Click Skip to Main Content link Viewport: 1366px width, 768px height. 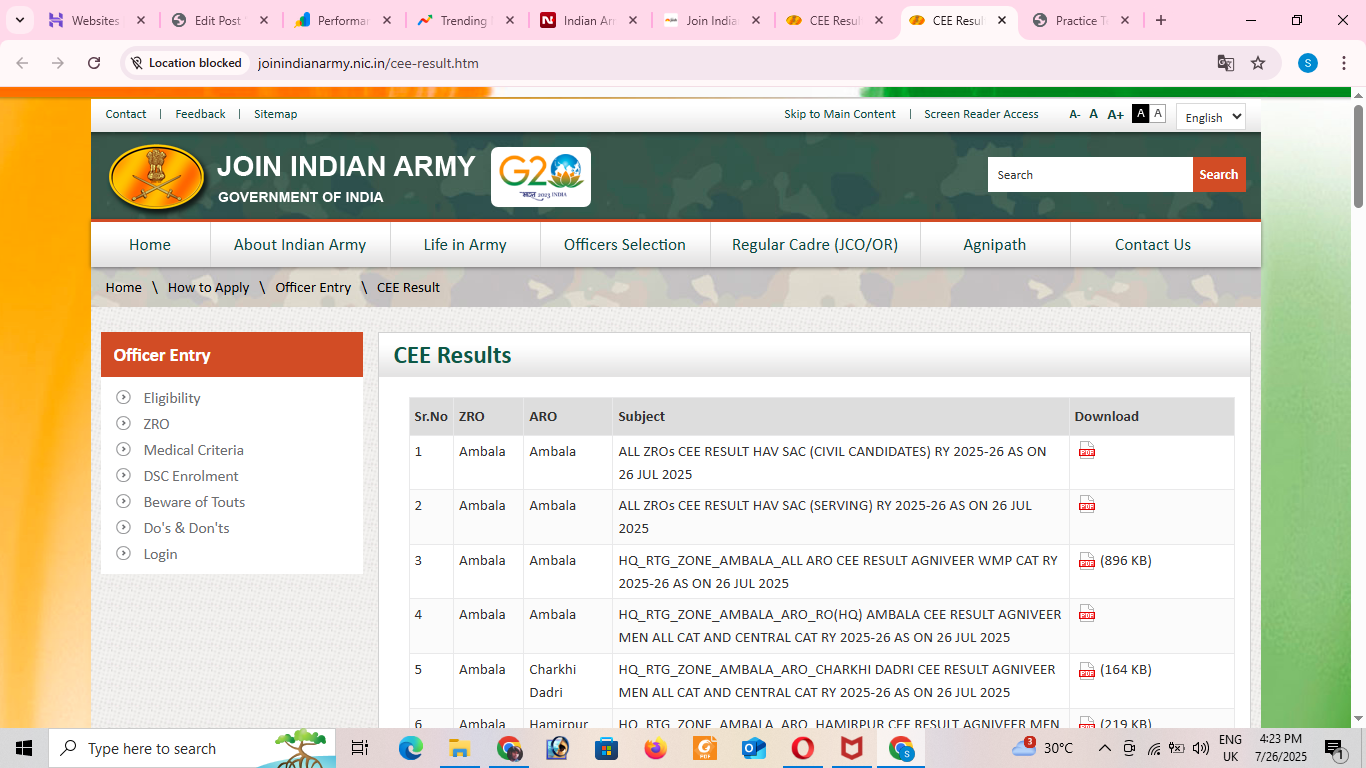840,114
